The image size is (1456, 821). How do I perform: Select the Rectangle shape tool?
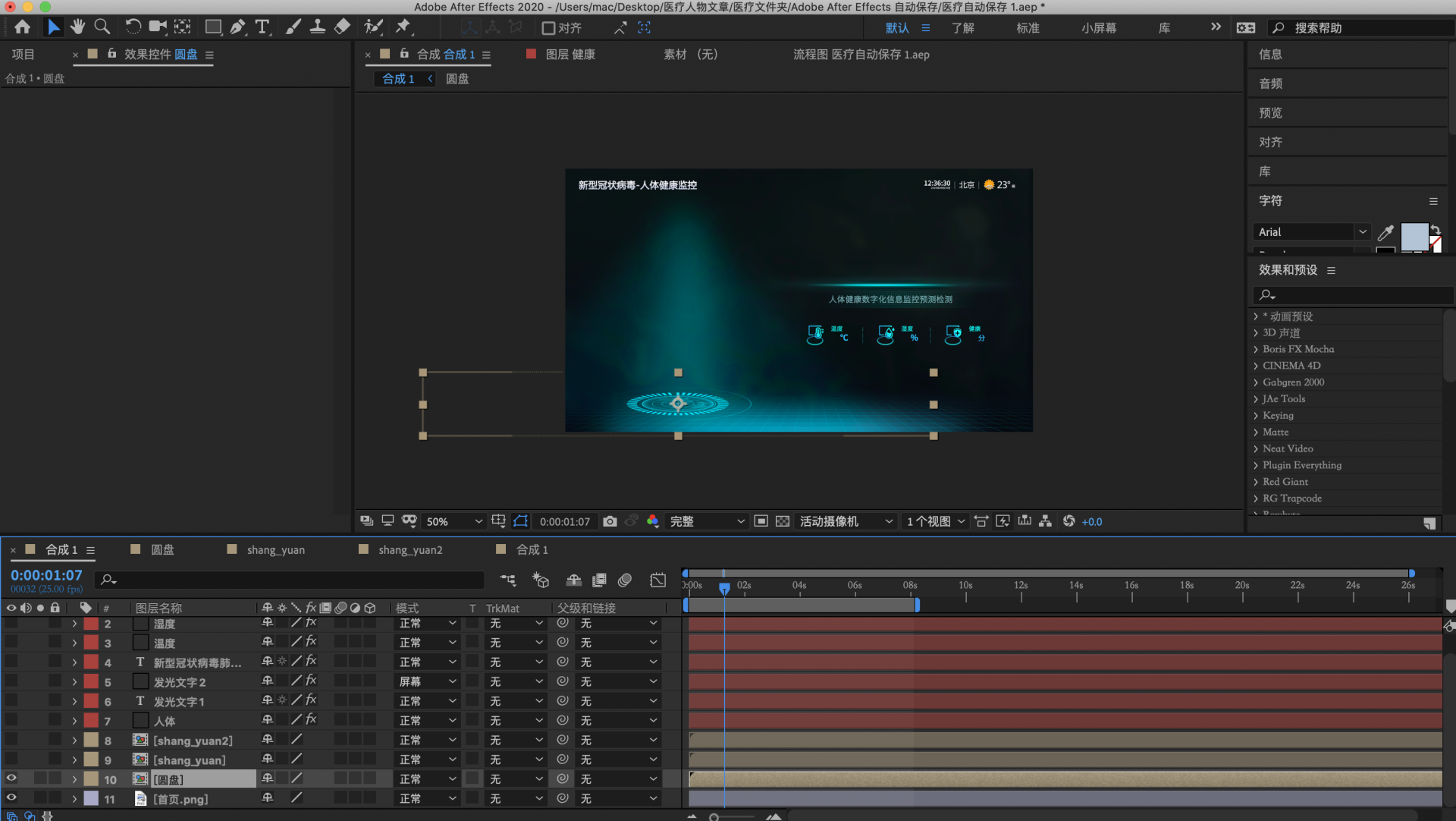pos(213,27)
